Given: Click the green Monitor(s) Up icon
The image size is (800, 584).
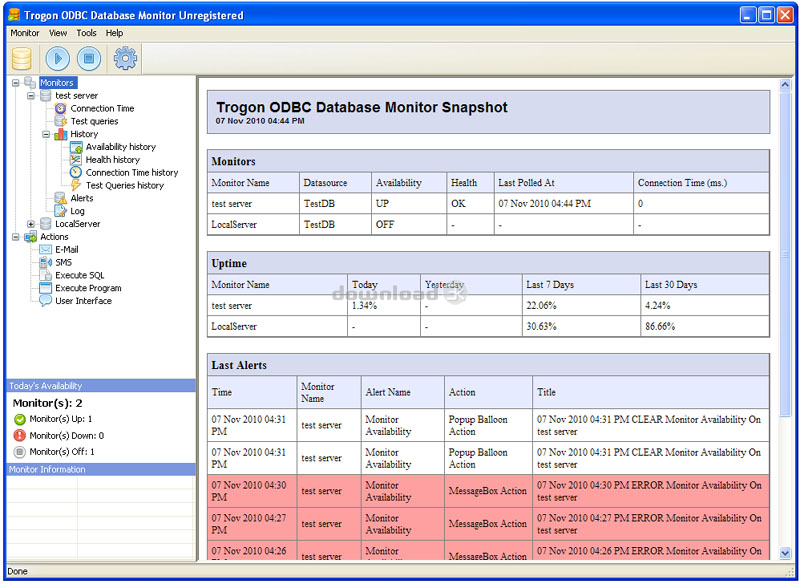Looking at the screenshot, I should (19, 419).
